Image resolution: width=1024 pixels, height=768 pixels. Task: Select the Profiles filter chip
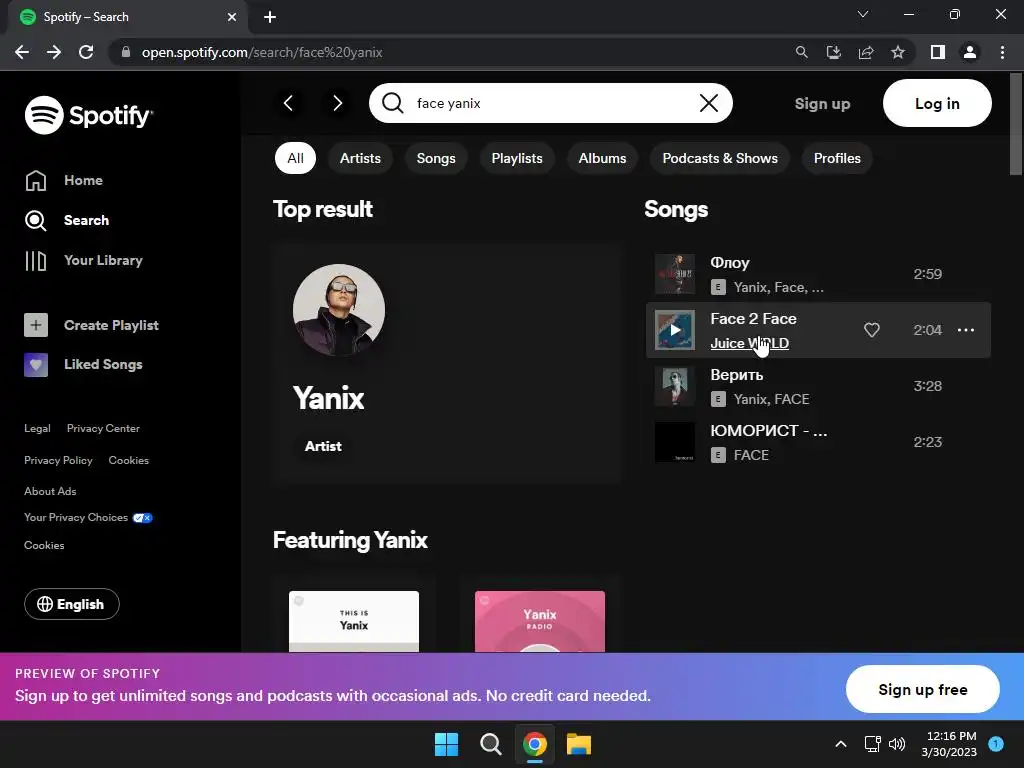click(837, 158)
